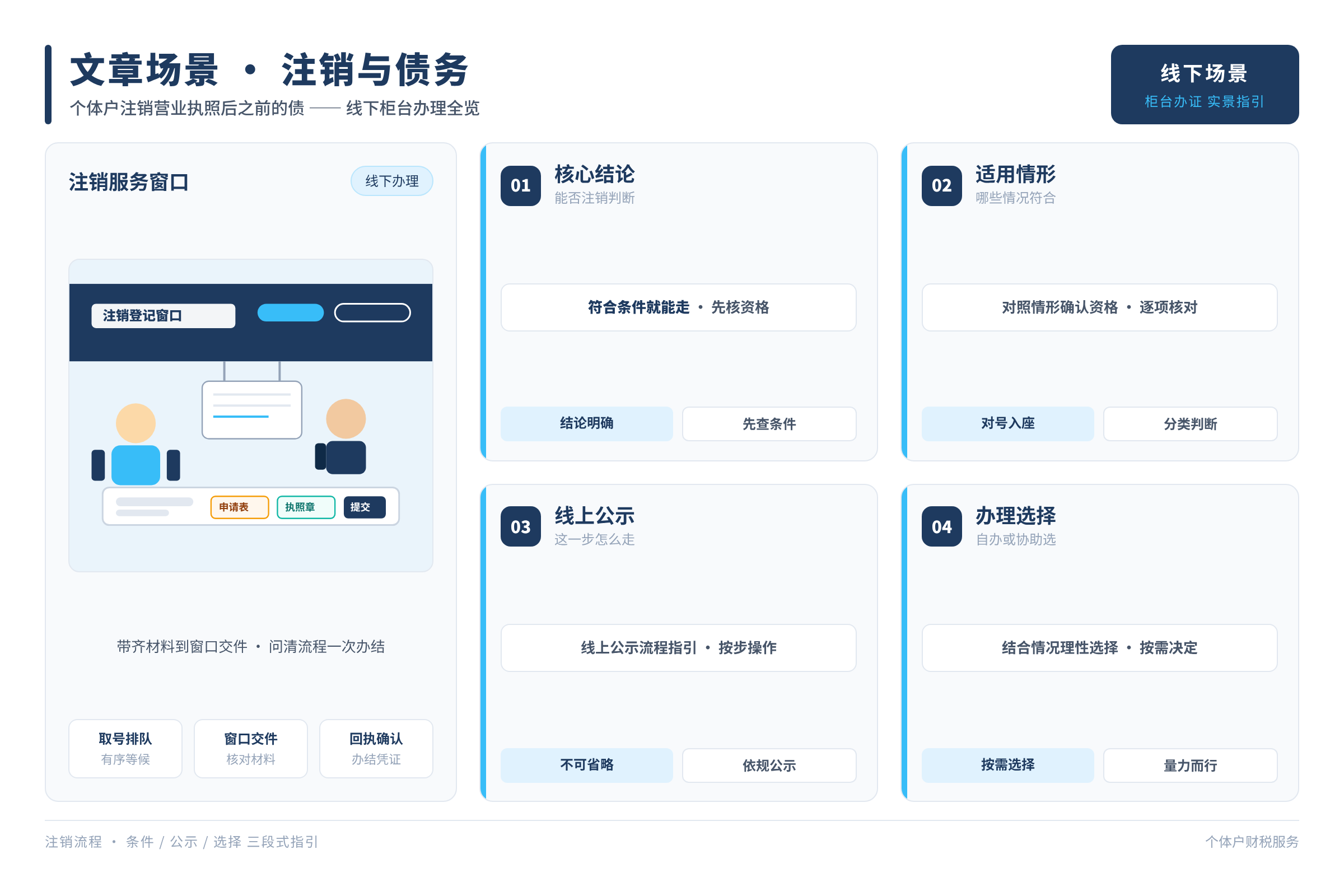Click the 03 number badge
The height and width of the screenshot is (896, 1344).
(x=521, y=527)
